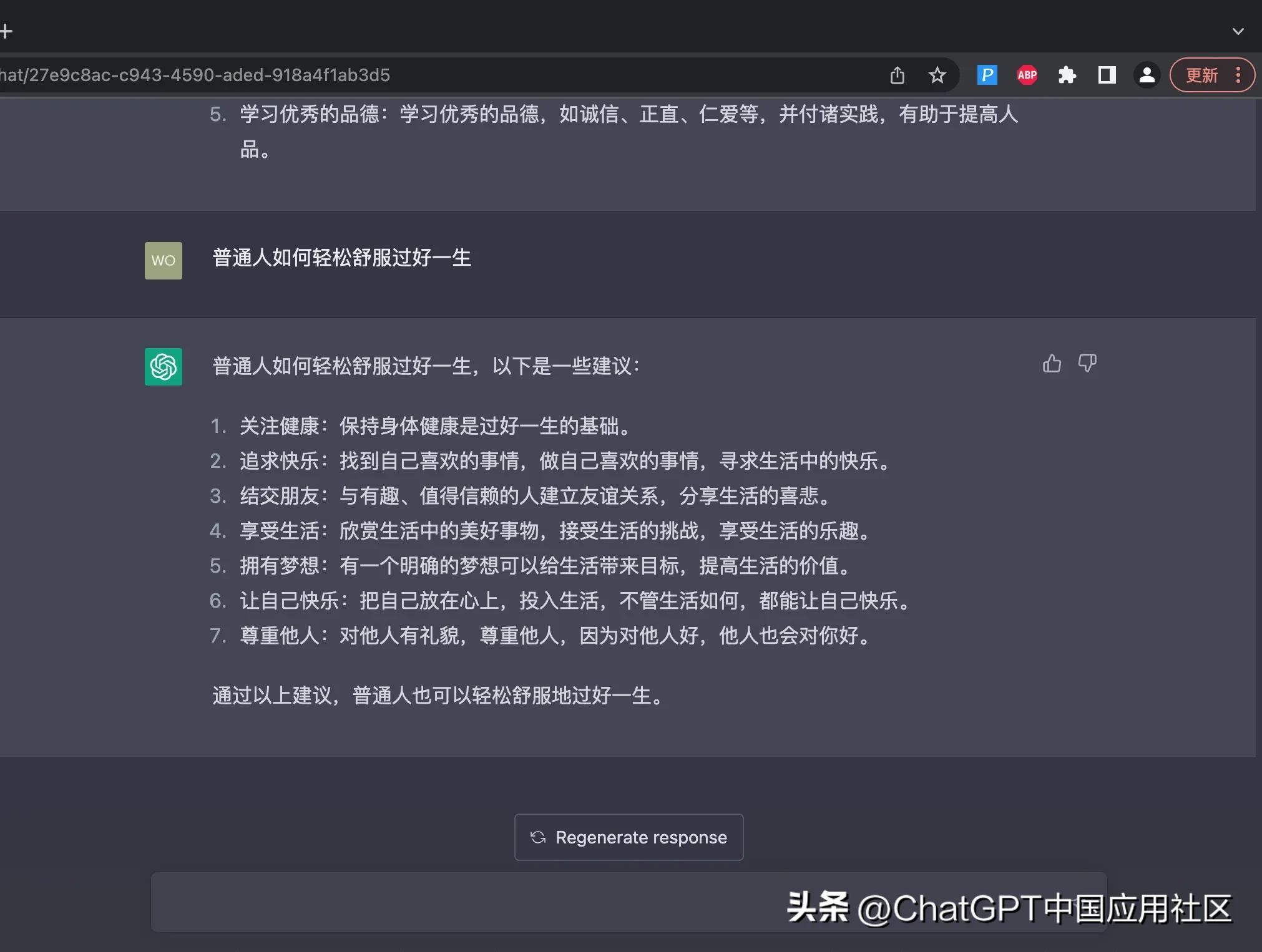This screenshot has height=952, width=1262.
Task: Click the WO user avatar
Action: tap(163, 260)
